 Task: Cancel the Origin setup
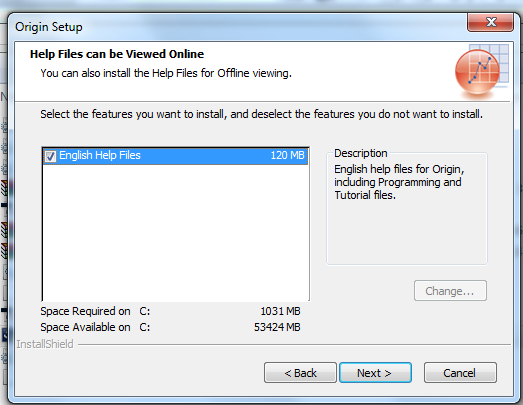tap(460, 373)
